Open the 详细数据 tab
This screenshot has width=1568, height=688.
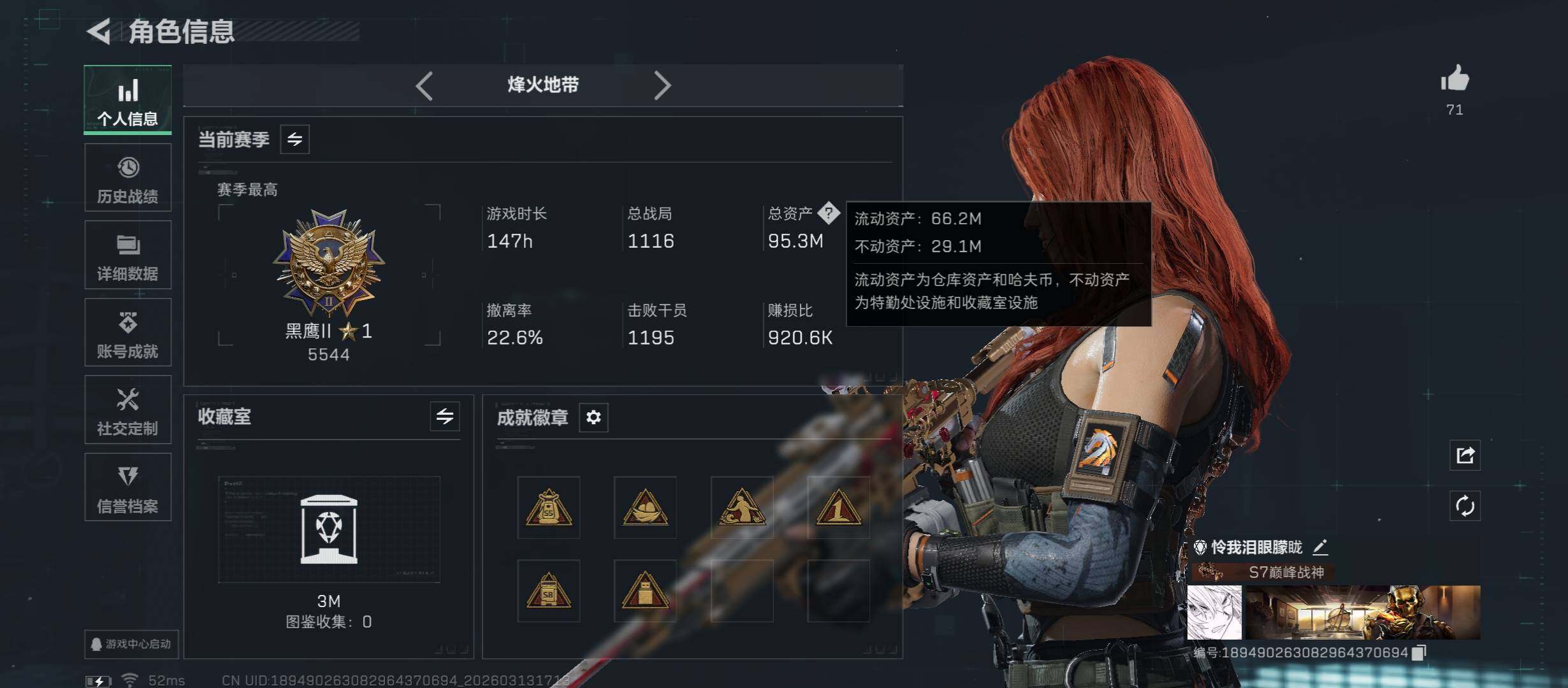pyautogui.click(x=127, y=255)
